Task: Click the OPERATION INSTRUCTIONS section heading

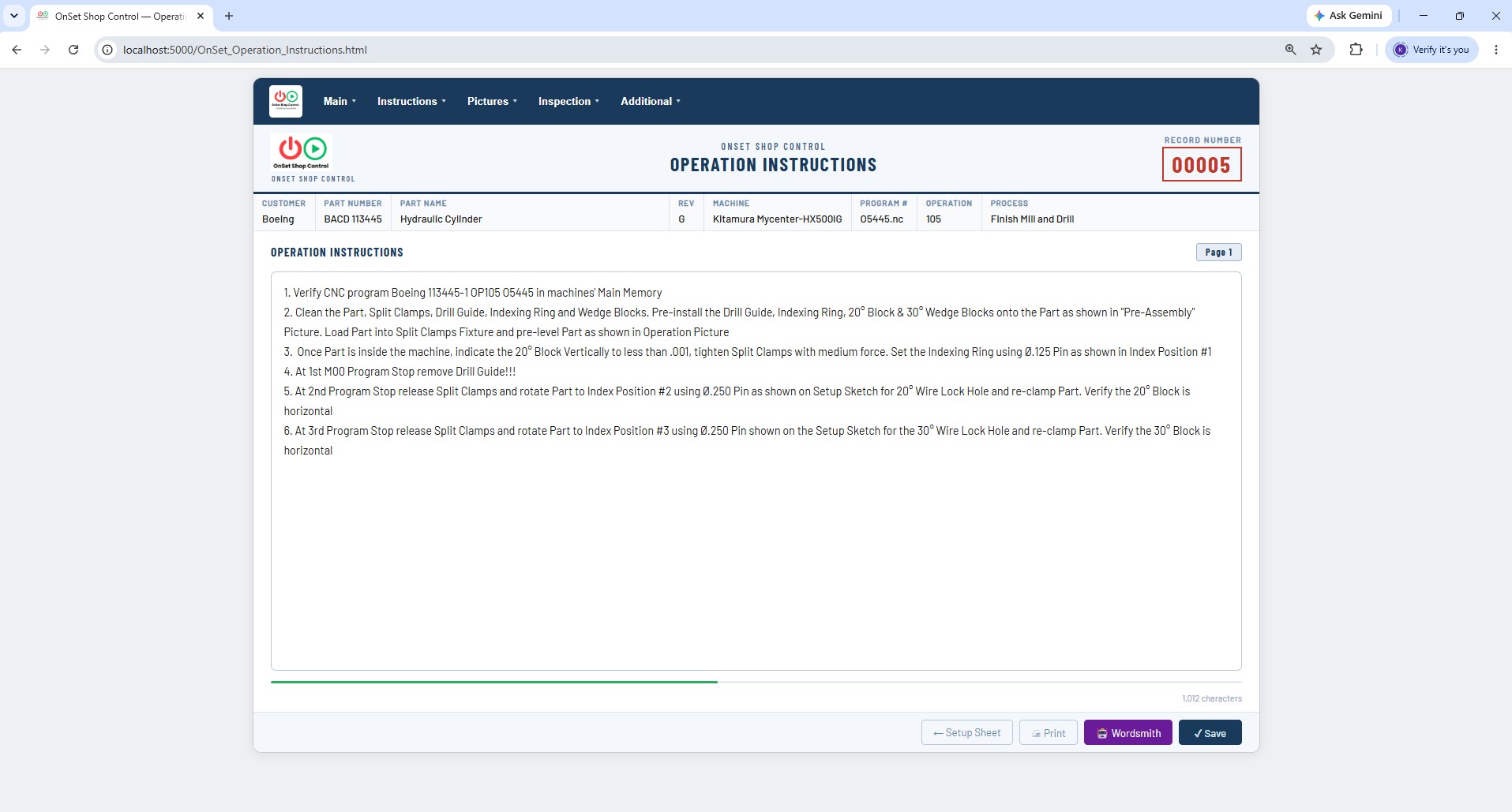Action: click(337, 253)
